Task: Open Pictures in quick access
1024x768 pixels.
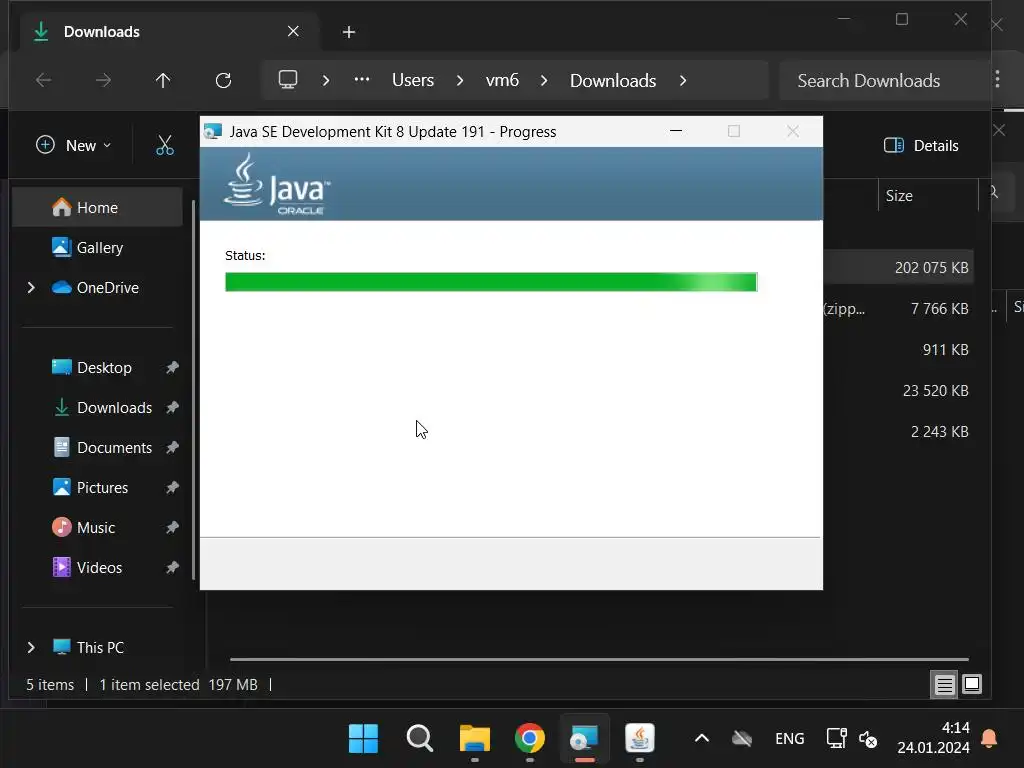Action: [97, 487]
